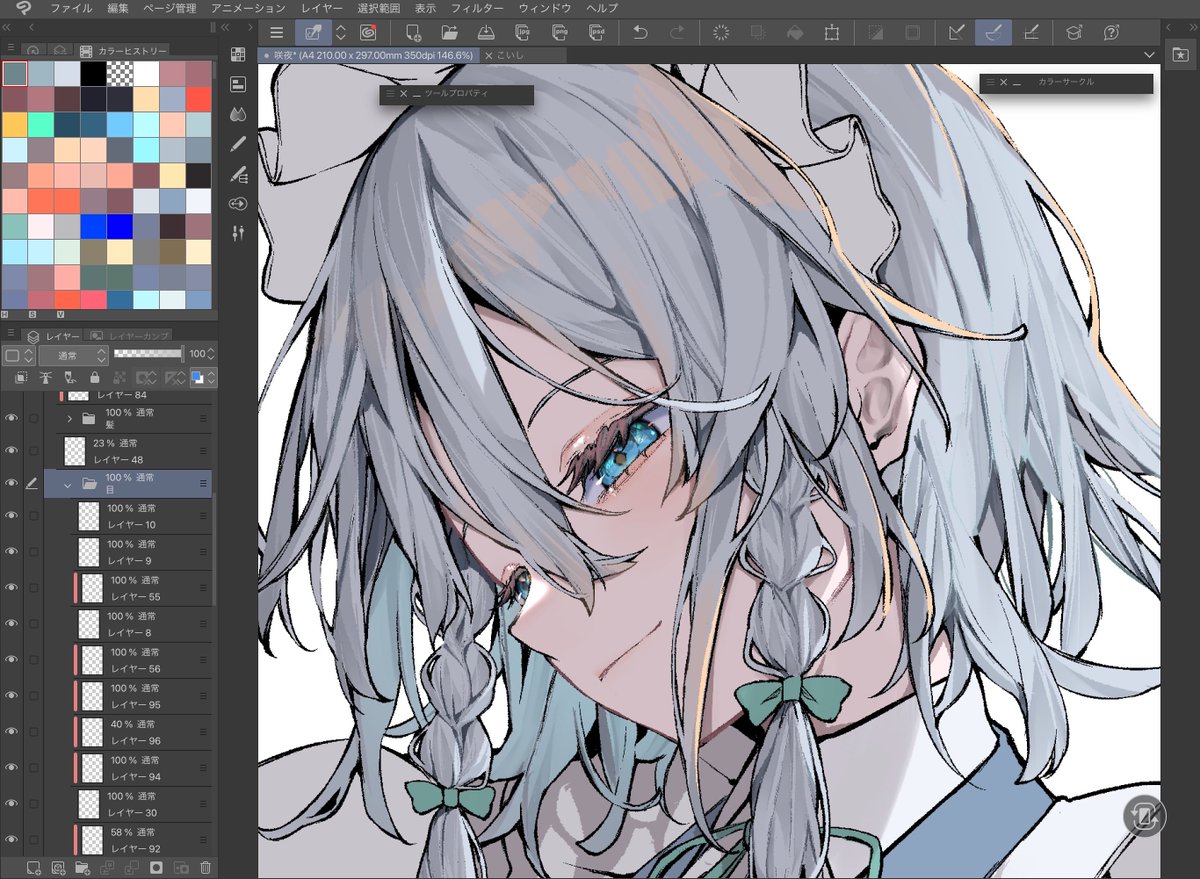1200x879 pixels.
Task: Click the Undo arrow in command bar
Action: (x=640, y=33)
